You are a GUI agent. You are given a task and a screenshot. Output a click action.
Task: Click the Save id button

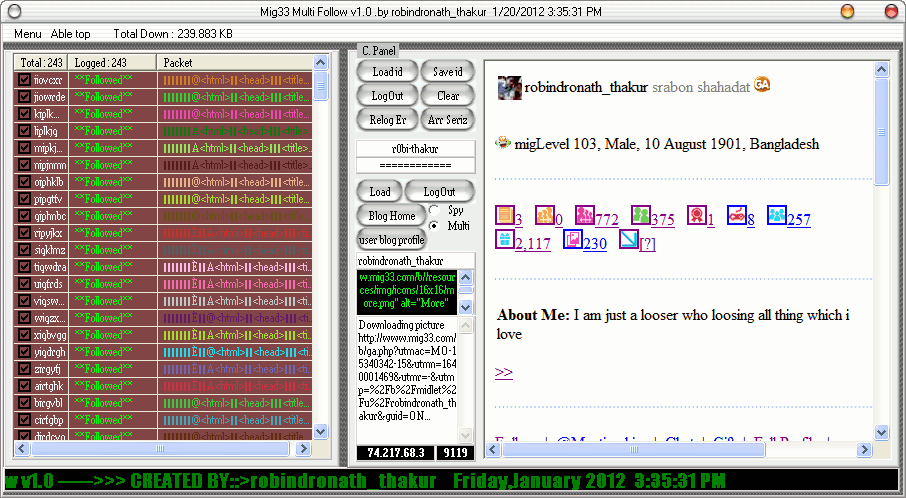pos(448,72)
